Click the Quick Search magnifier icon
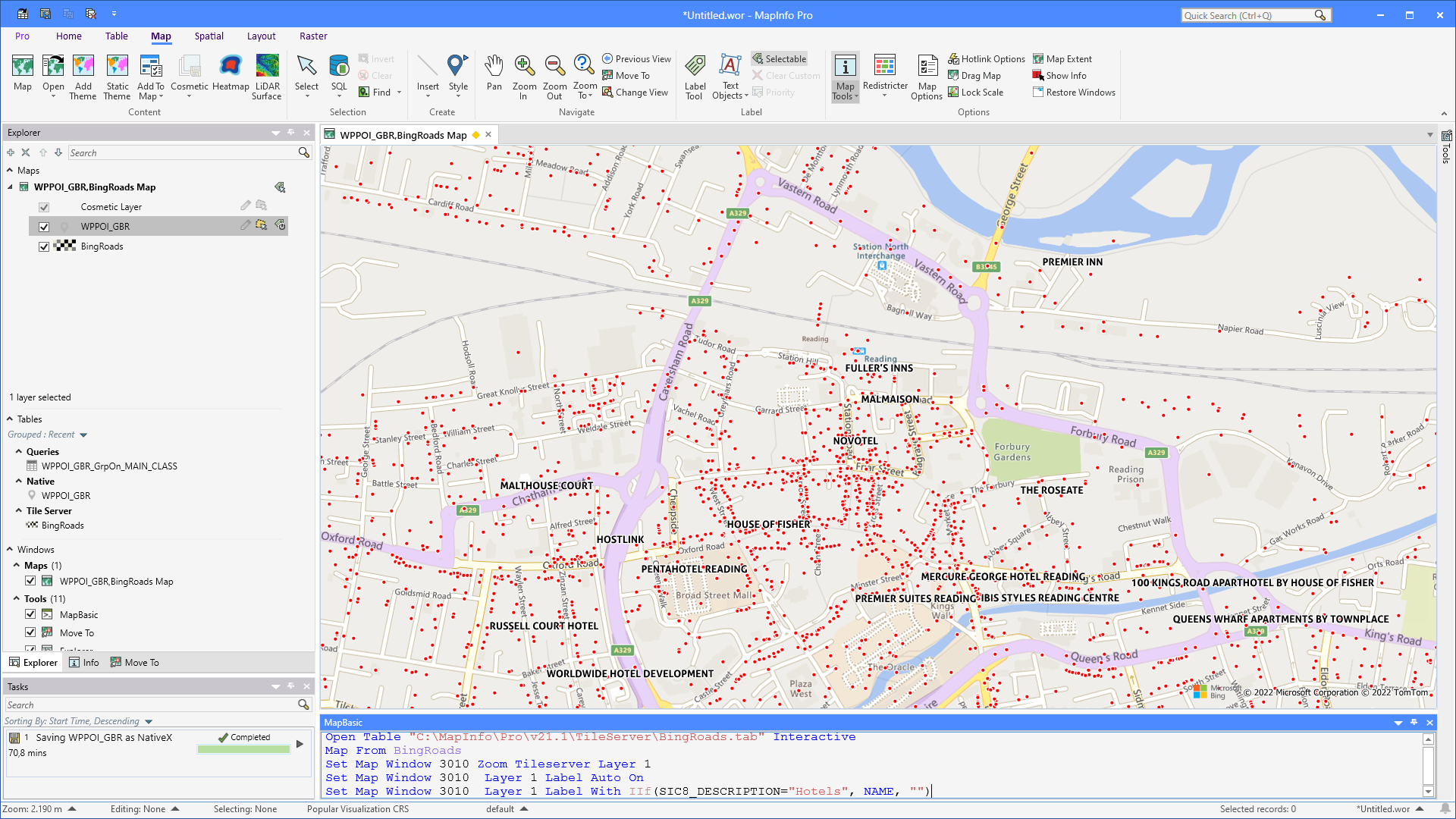The height and width of the screenshot is (819, 1456). pos(1320,15)
